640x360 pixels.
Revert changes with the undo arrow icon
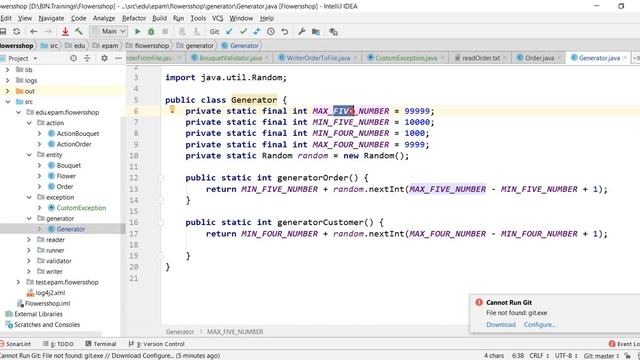tap(284, 31)
